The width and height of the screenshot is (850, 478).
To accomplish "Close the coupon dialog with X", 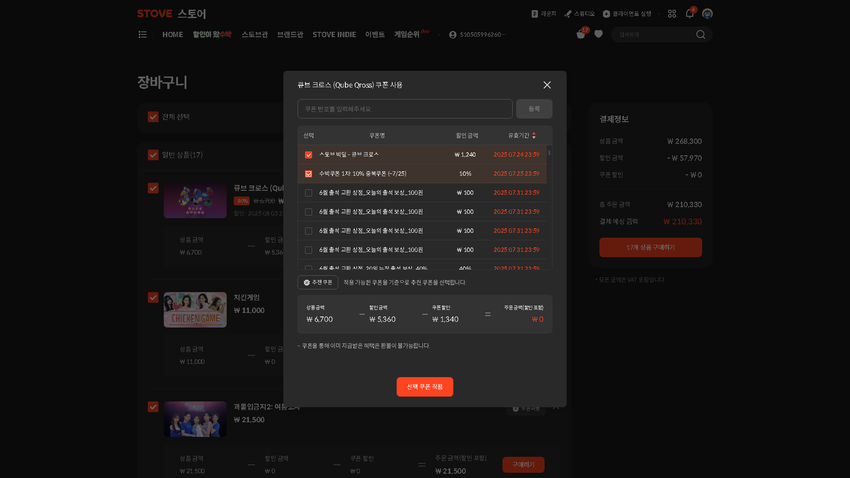I will pos(547,85).
